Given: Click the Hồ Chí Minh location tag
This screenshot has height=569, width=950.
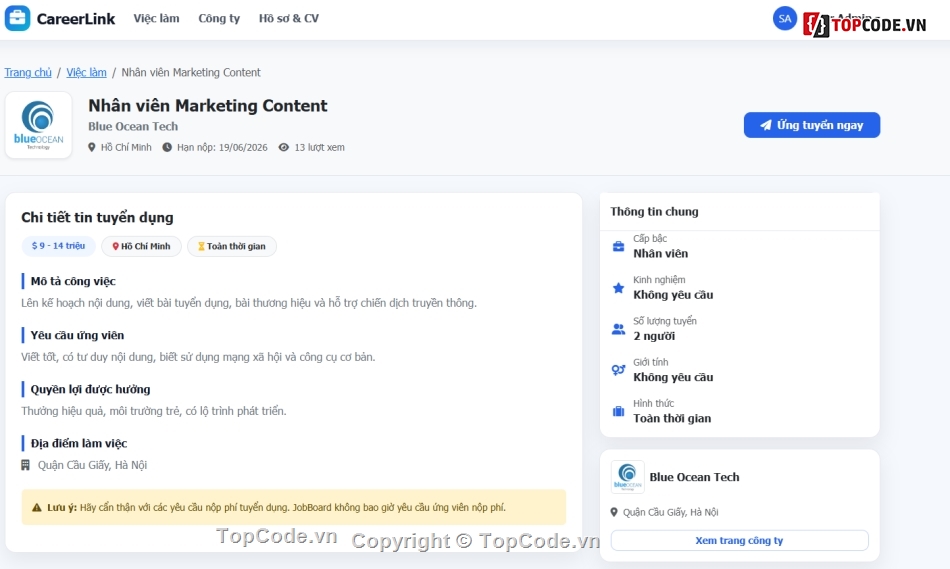Looking at the screenshot, I should click(141, 246).
